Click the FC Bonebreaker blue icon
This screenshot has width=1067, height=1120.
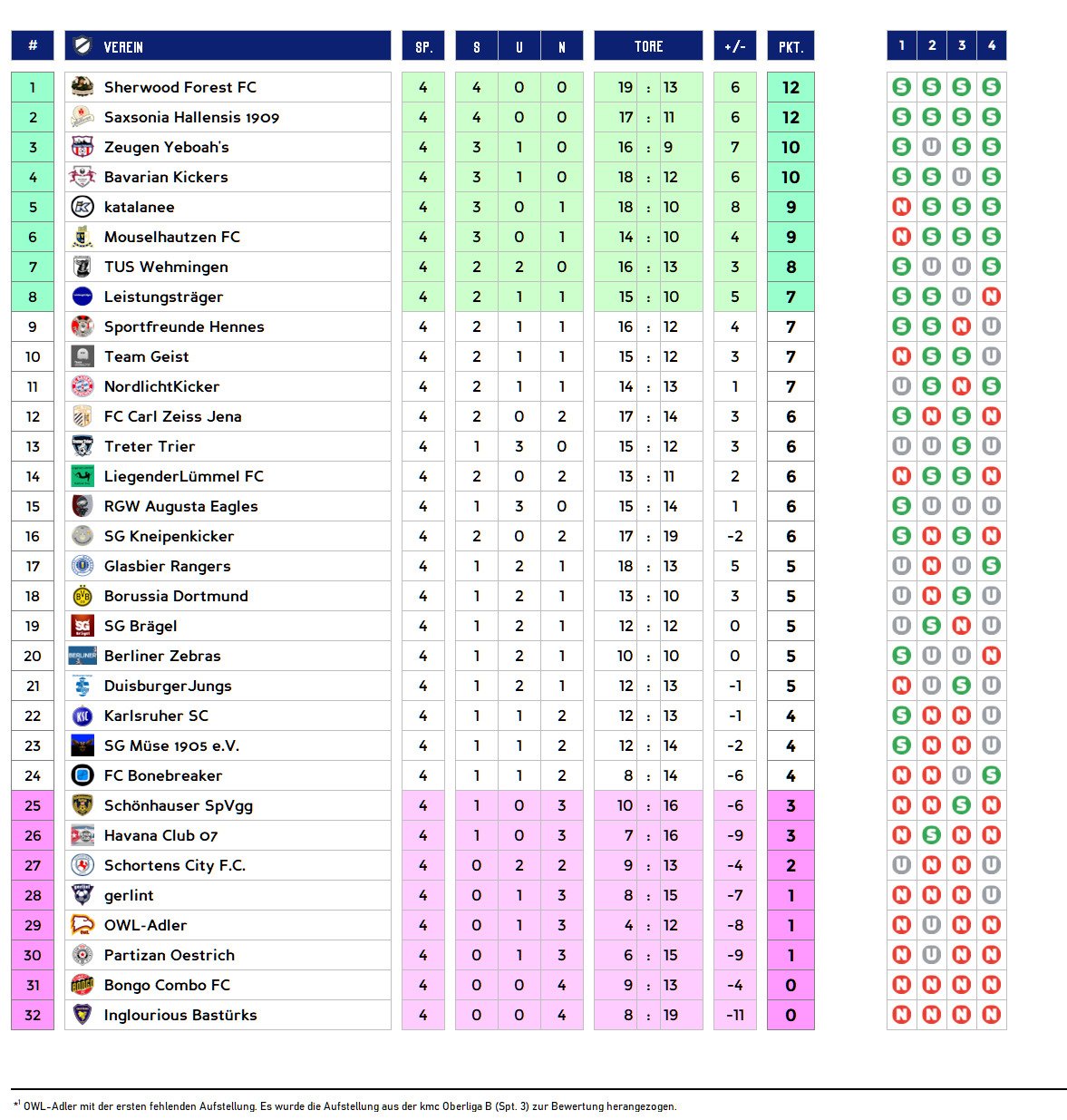(x=82, y=775)
